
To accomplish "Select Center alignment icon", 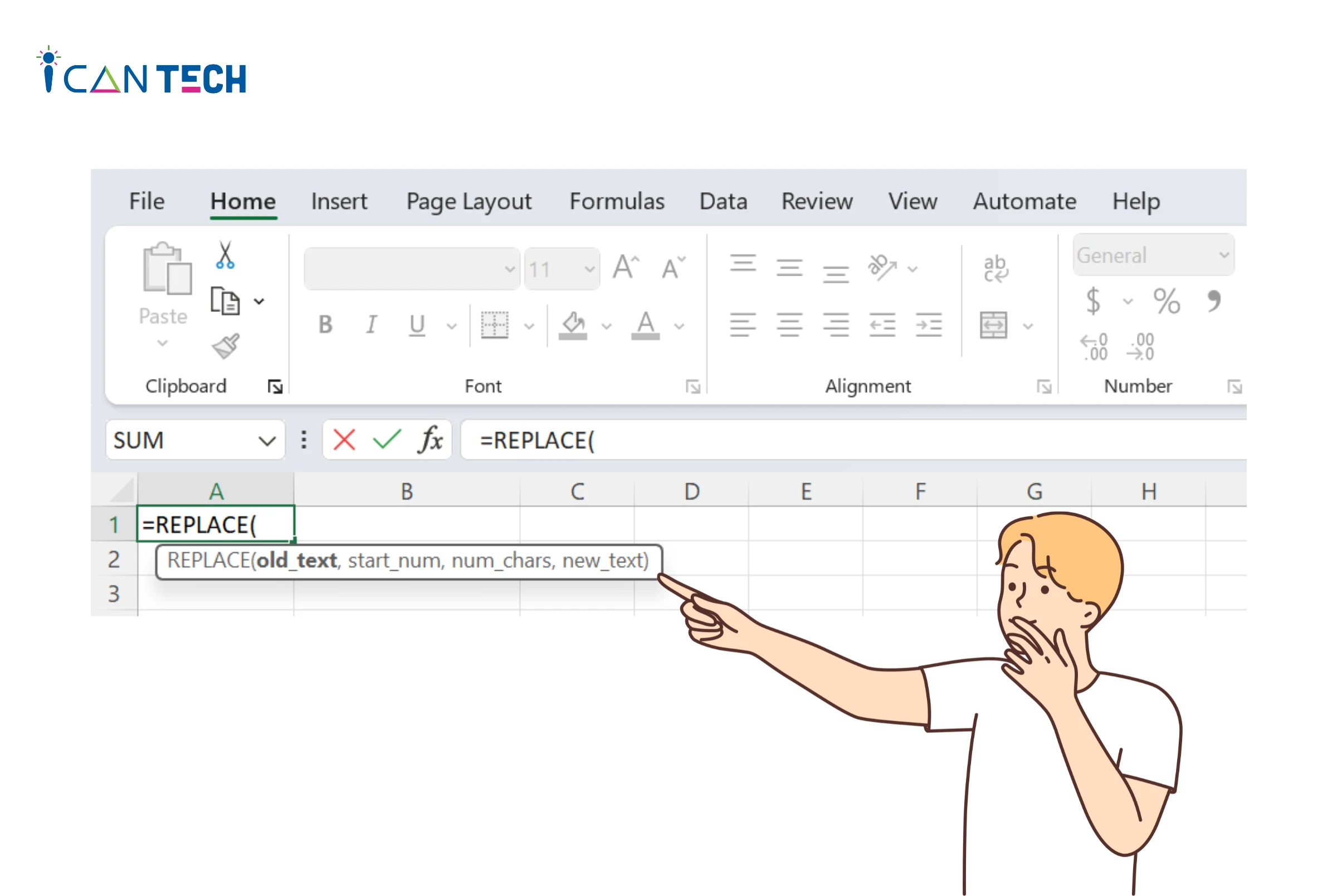I will (789, 325).
